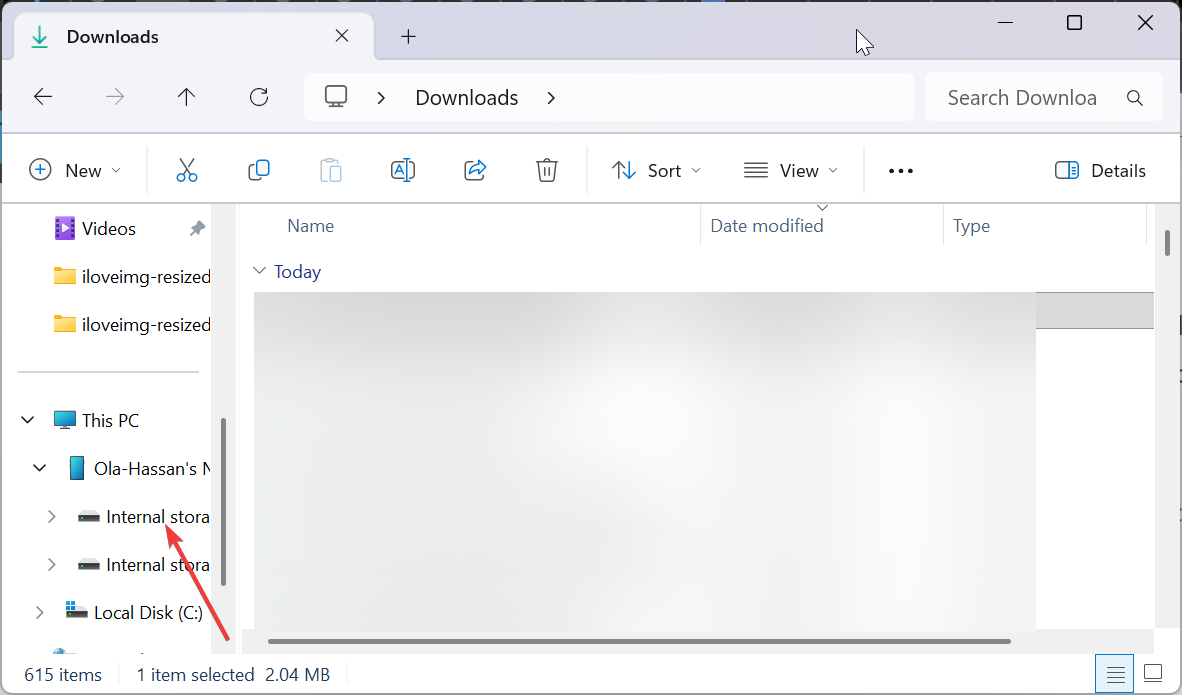Click the Copy icon in toolbar
Viewport: 1182px width, 695px height.
pyautogui.click(x=259, y=170)
